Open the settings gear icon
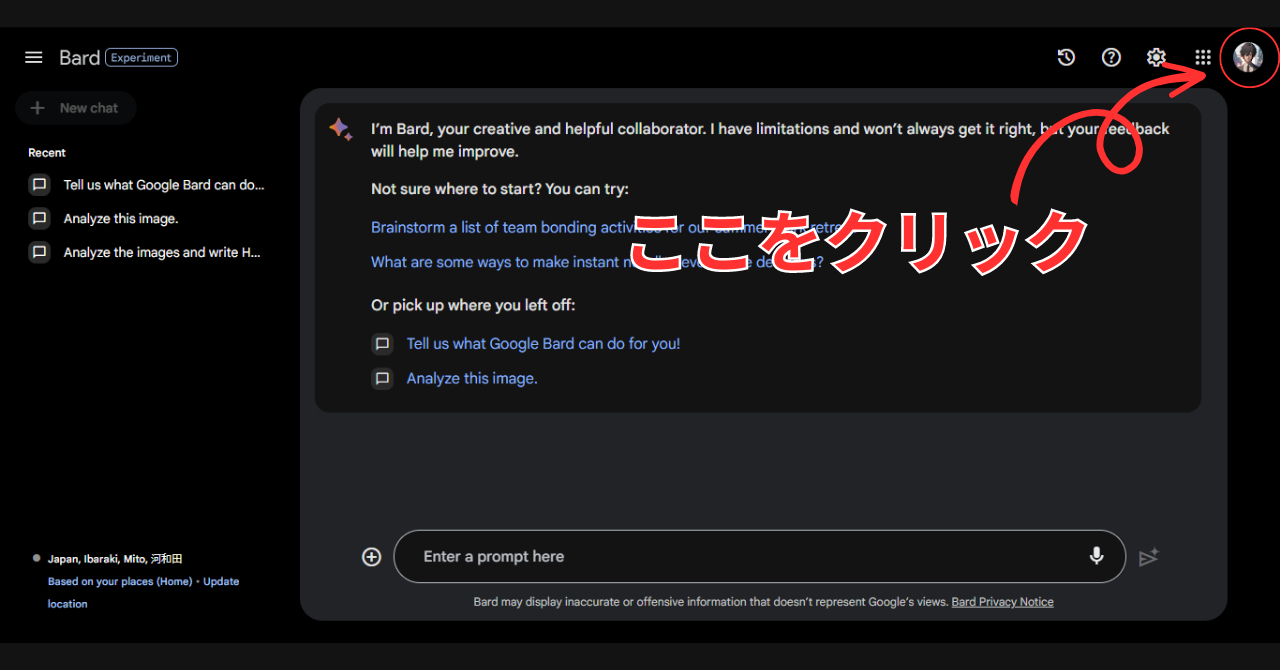The width and height of the screenshot is (1280, 670). (1157, 58)
